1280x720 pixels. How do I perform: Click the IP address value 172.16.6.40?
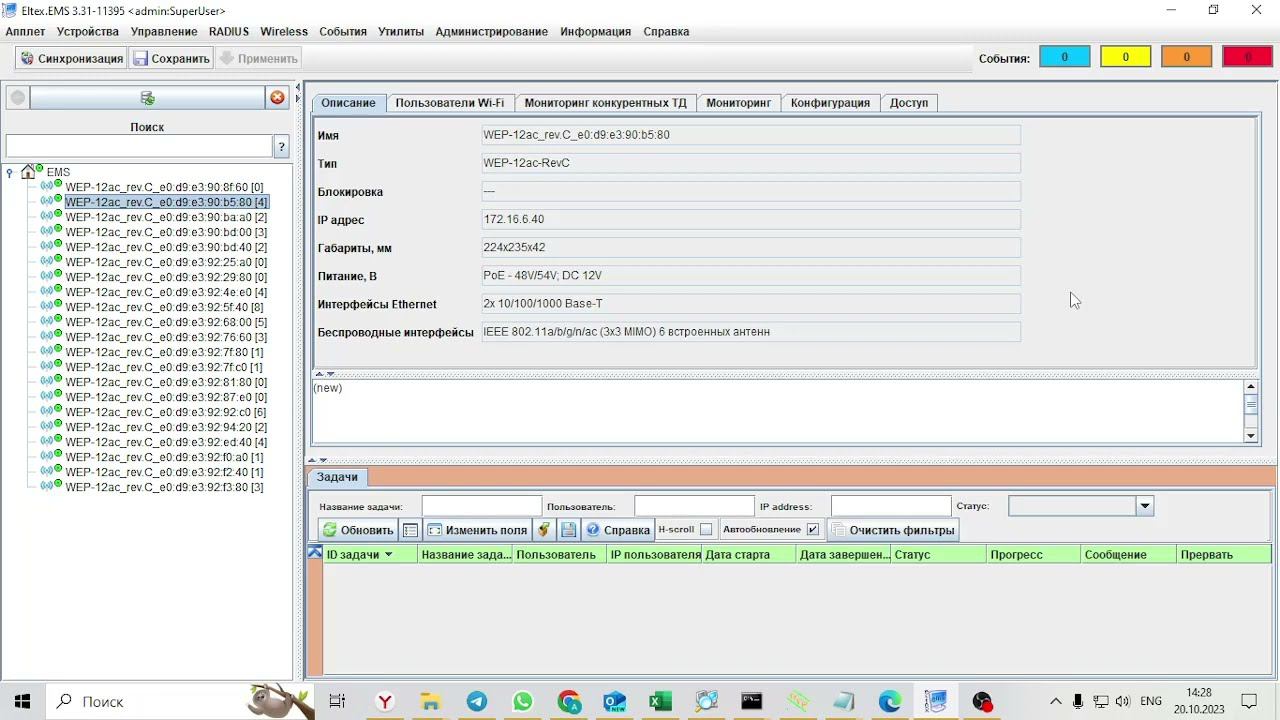[x=514, y=219]
